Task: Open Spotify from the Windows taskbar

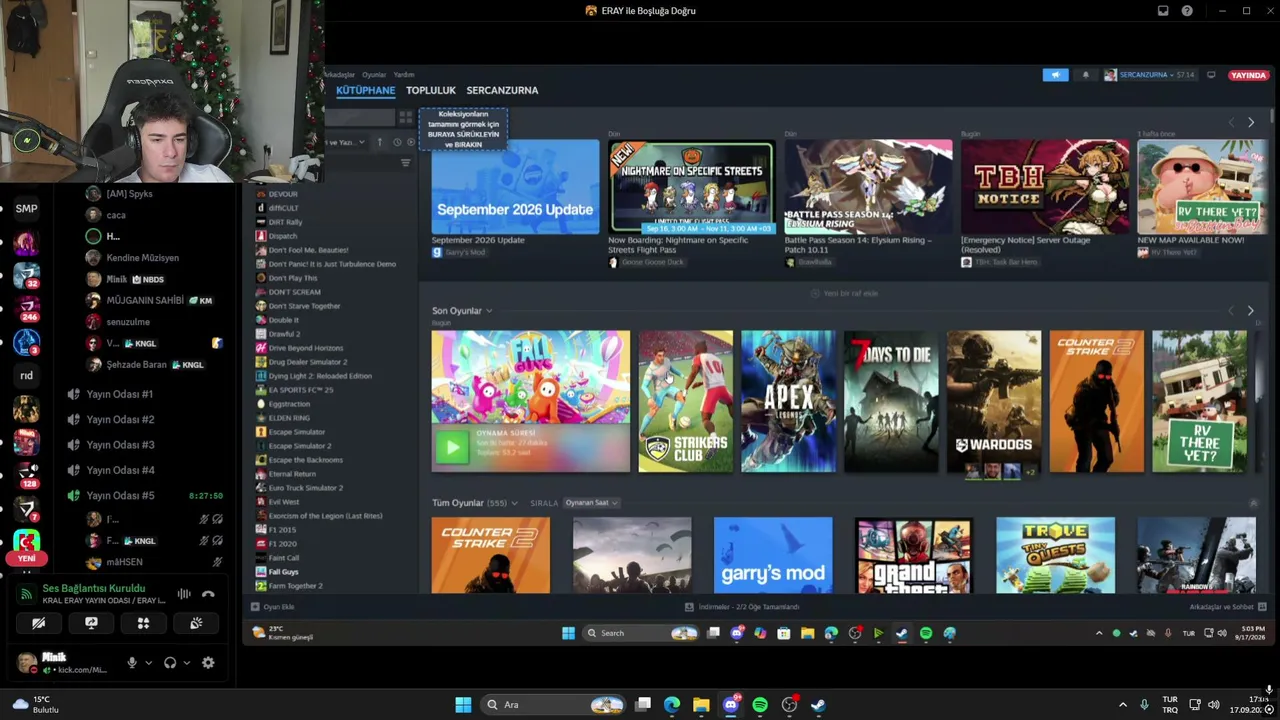Action: click(760, 705)
